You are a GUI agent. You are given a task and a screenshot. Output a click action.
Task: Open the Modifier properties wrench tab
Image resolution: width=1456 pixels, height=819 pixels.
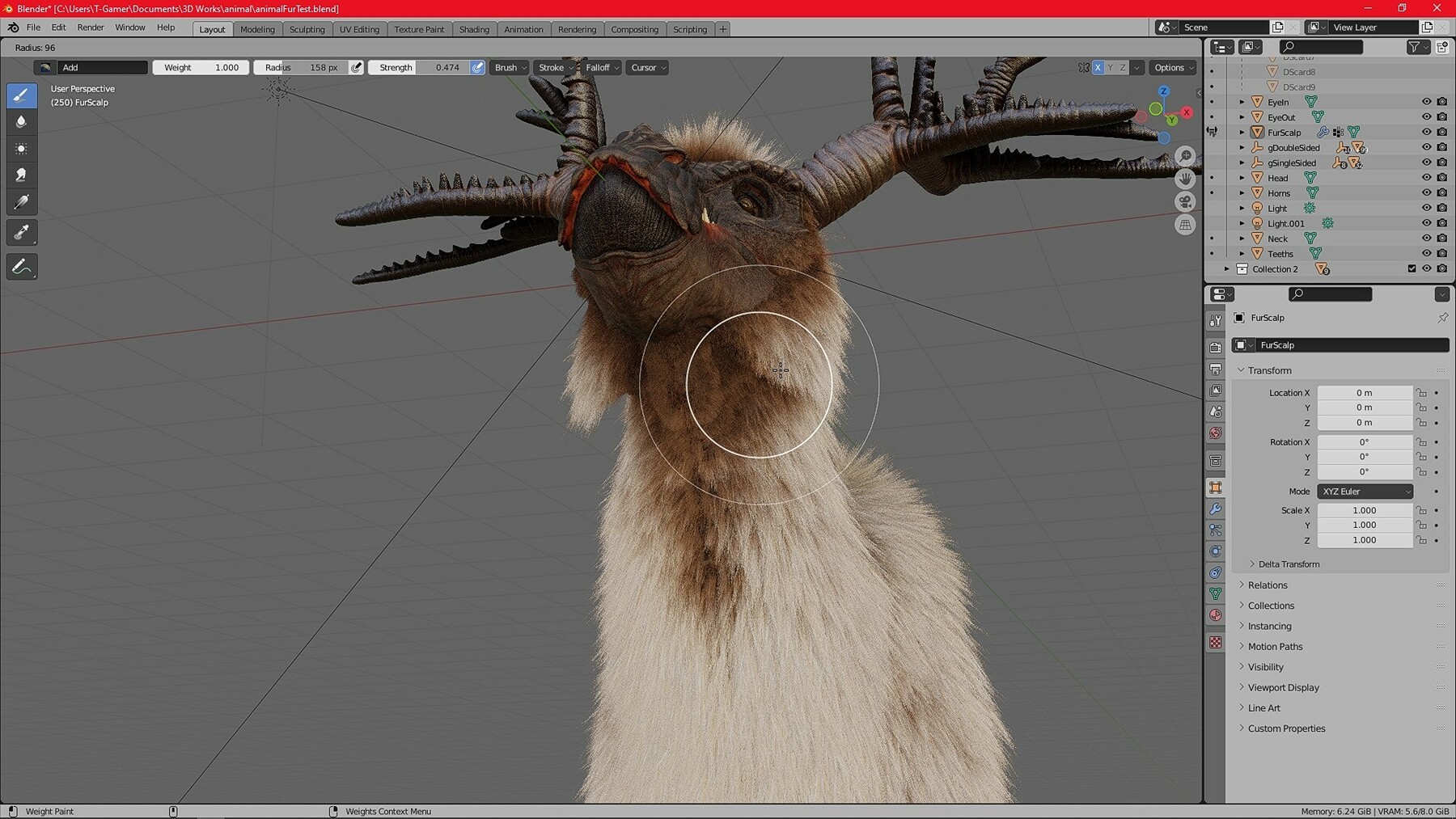[1216, 509]
